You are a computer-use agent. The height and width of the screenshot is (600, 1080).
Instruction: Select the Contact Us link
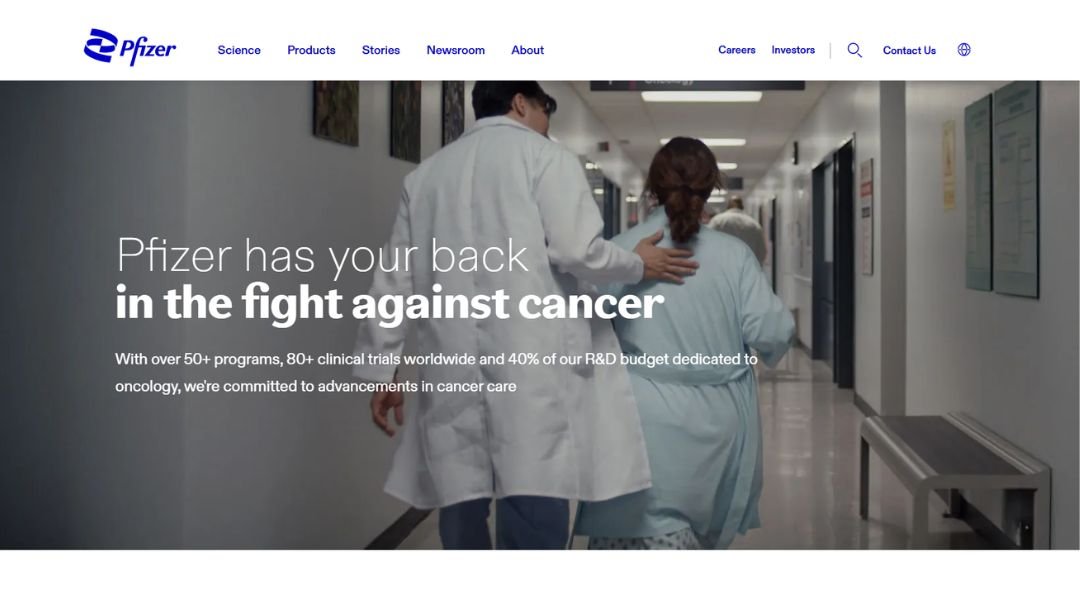tap(909, 50)
